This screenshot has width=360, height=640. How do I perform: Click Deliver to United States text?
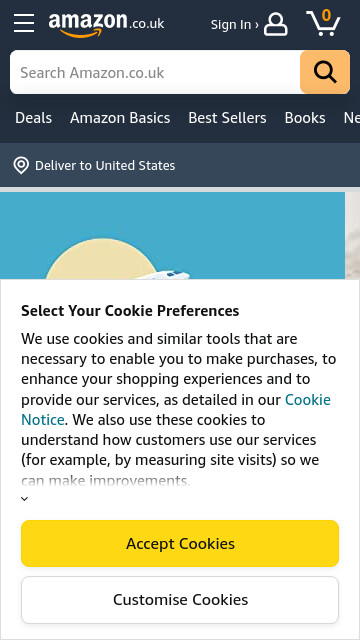pyautogui.click(x=105, y=166)
